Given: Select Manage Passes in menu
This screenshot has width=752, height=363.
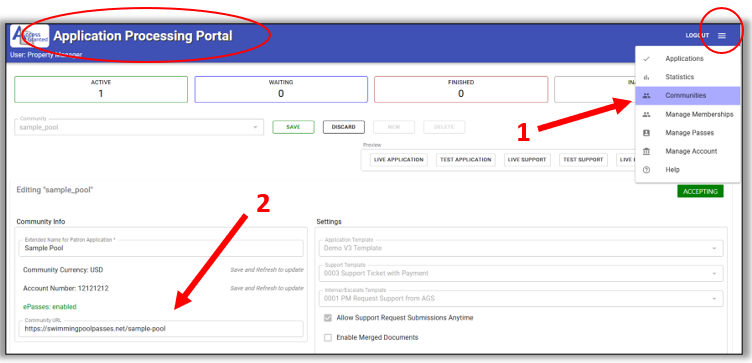Looking at the screenshot, I should tap(688, 133).
